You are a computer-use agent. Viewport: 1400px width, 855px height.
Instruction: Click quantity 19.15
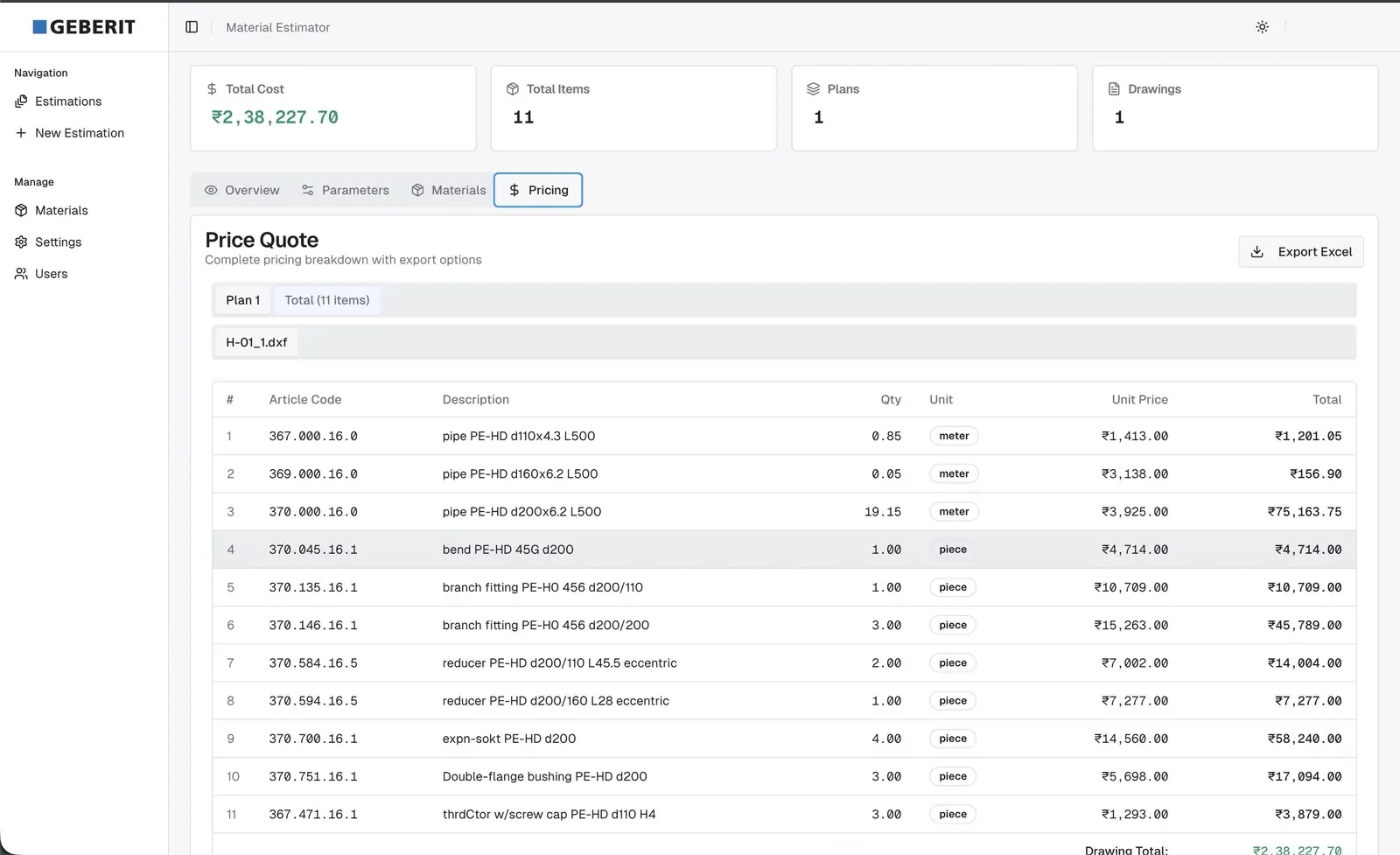(883, 512)
